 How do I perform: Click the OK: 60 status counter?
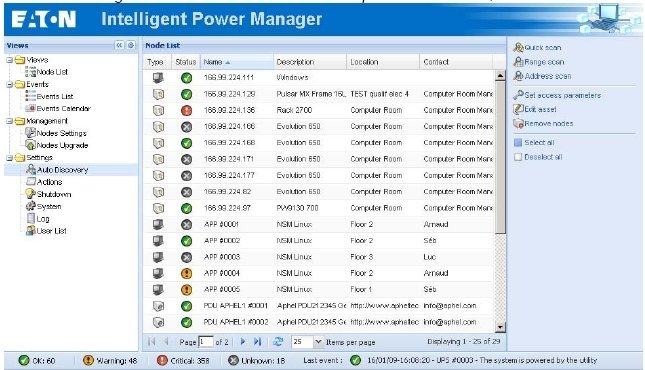coord(37,361)
